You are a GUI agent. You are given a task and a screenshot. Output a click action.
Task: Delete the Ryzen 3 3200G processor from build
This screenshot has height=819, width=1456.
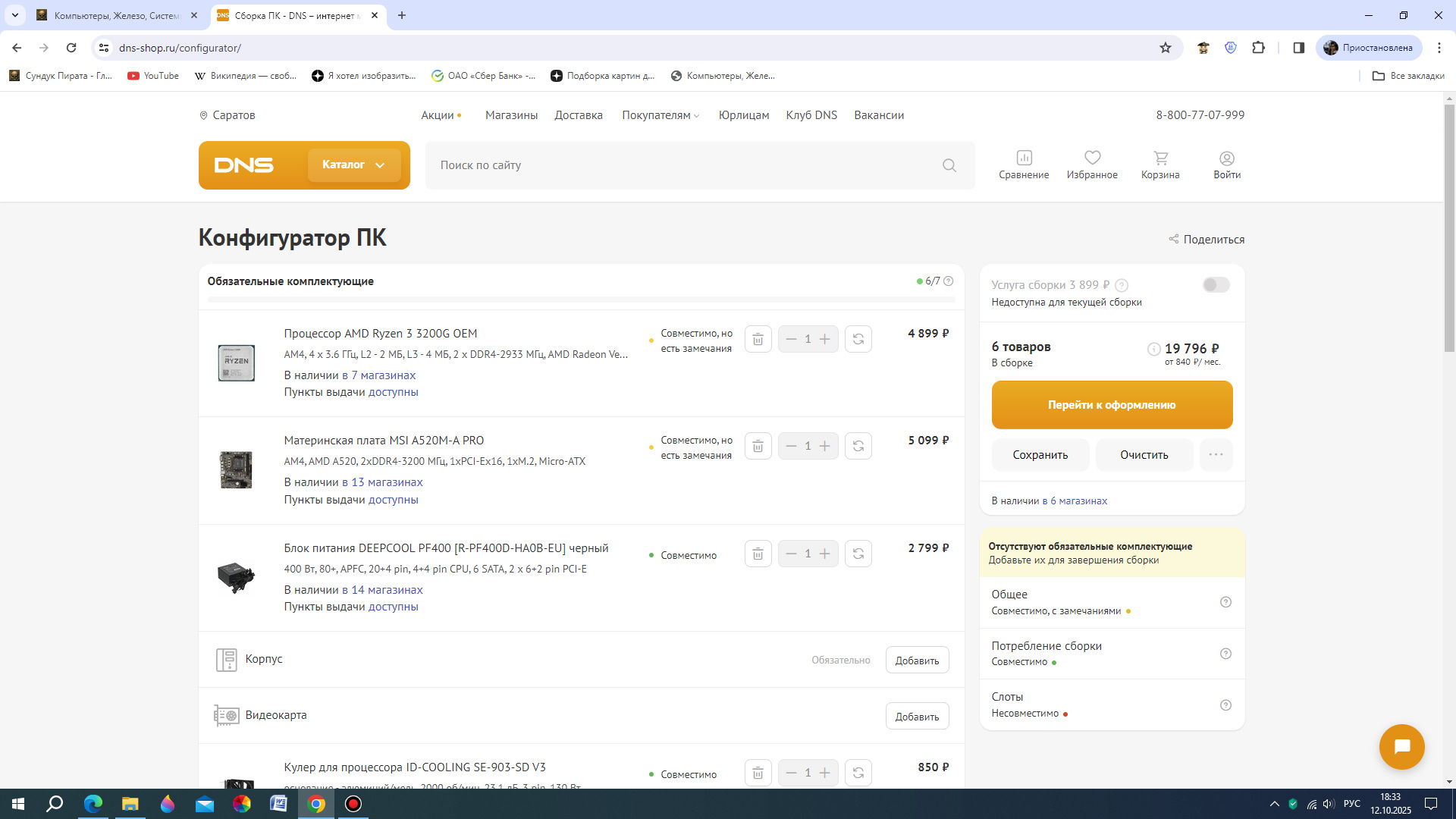[x=758, y=339]
